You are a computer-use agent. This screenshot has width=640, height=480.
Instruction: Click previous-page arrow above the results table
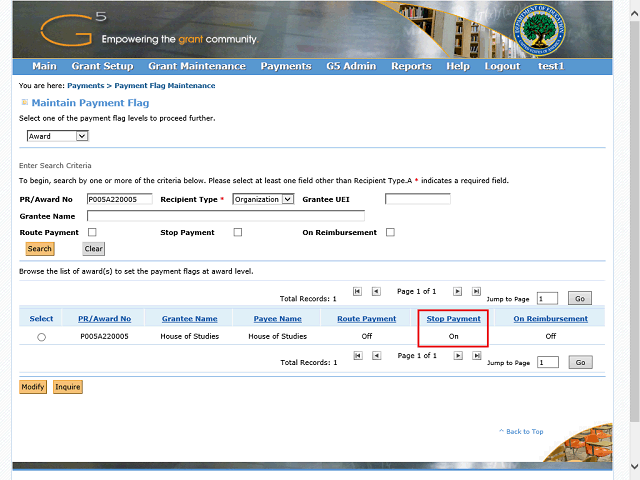tap(376, 291)
